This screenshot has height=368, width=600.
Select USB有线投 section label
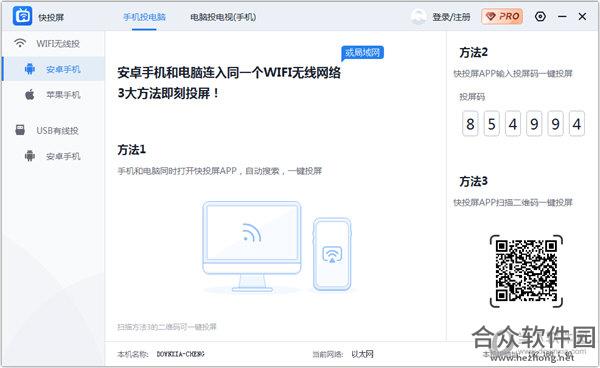pyautogui.click(x=57, y=130)
